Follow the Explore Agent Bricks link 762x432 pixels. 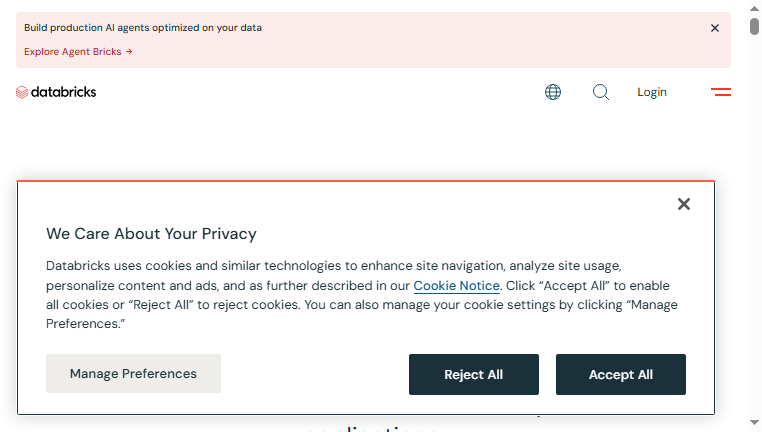tap(78, 52)
